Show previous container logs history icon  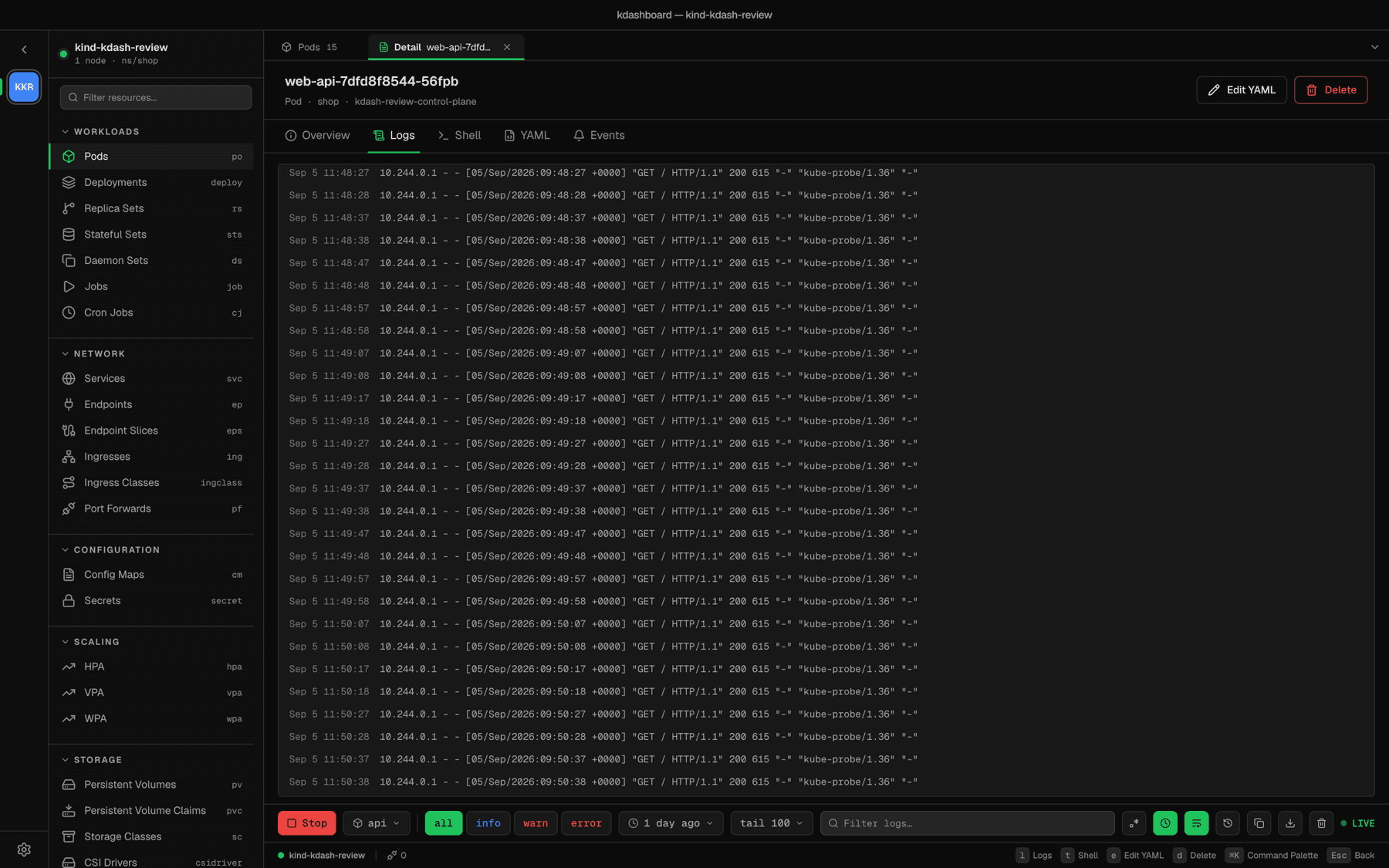[x=1228, y=823]
